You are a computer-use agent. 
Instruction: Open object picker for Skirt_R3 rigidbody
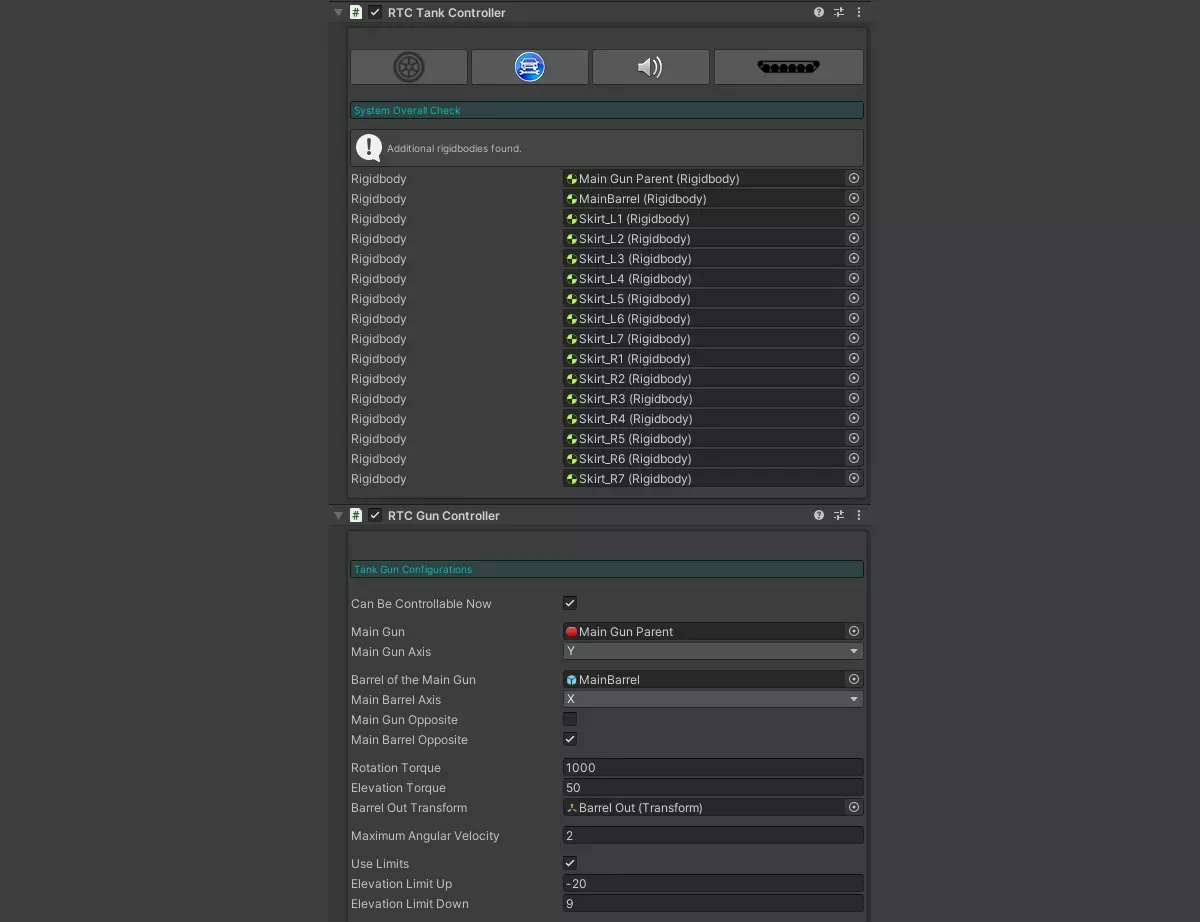click(x=854, y=398)
